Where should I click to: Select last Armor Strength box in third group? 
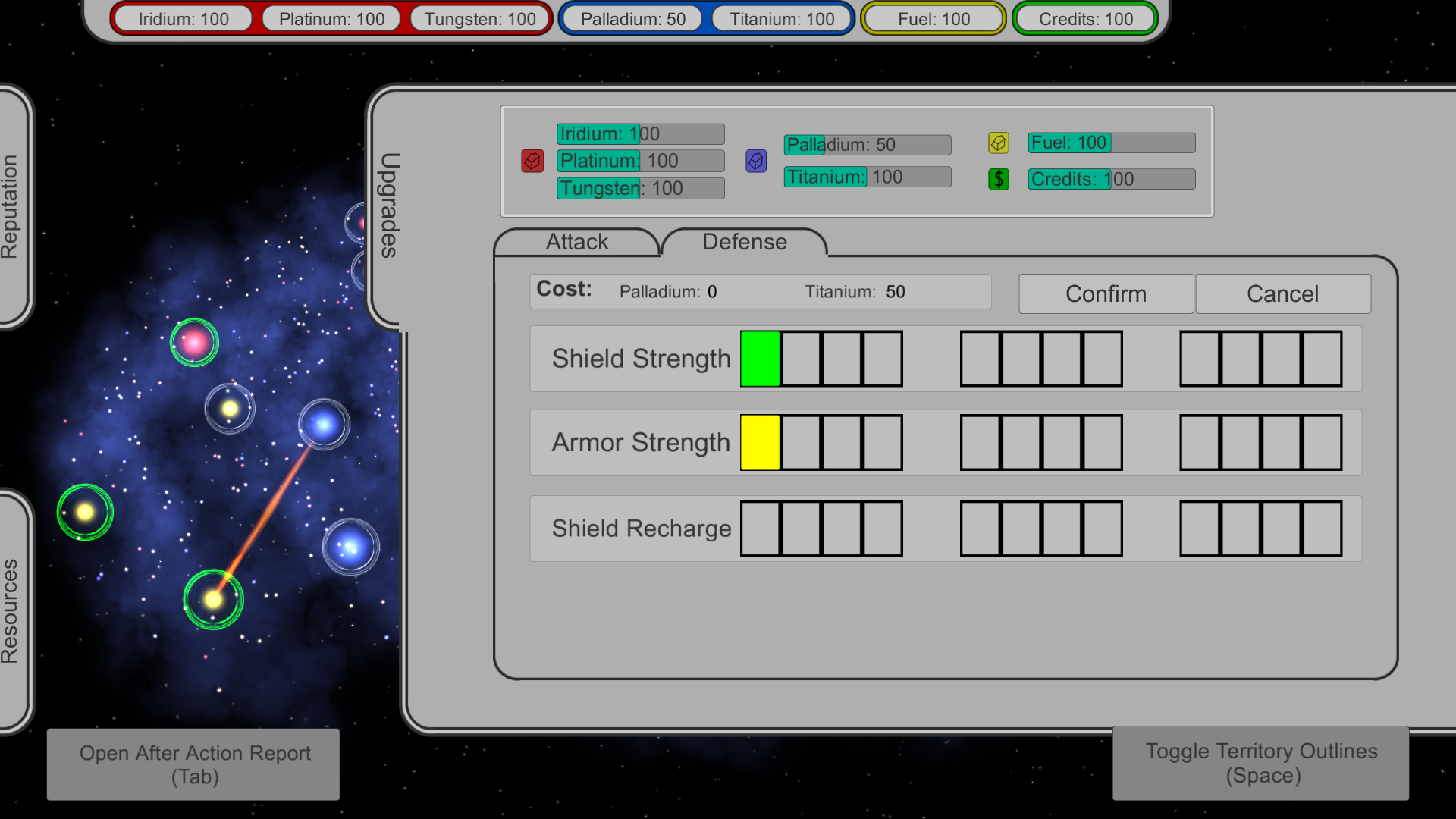point(1323,443)
